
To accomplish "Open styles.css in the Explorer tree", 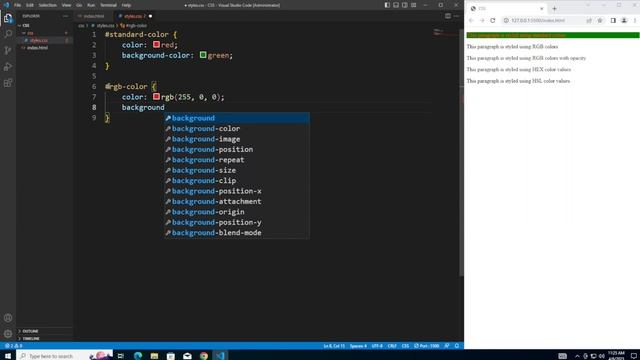I will pyautogui.click(x=39, y=40).
